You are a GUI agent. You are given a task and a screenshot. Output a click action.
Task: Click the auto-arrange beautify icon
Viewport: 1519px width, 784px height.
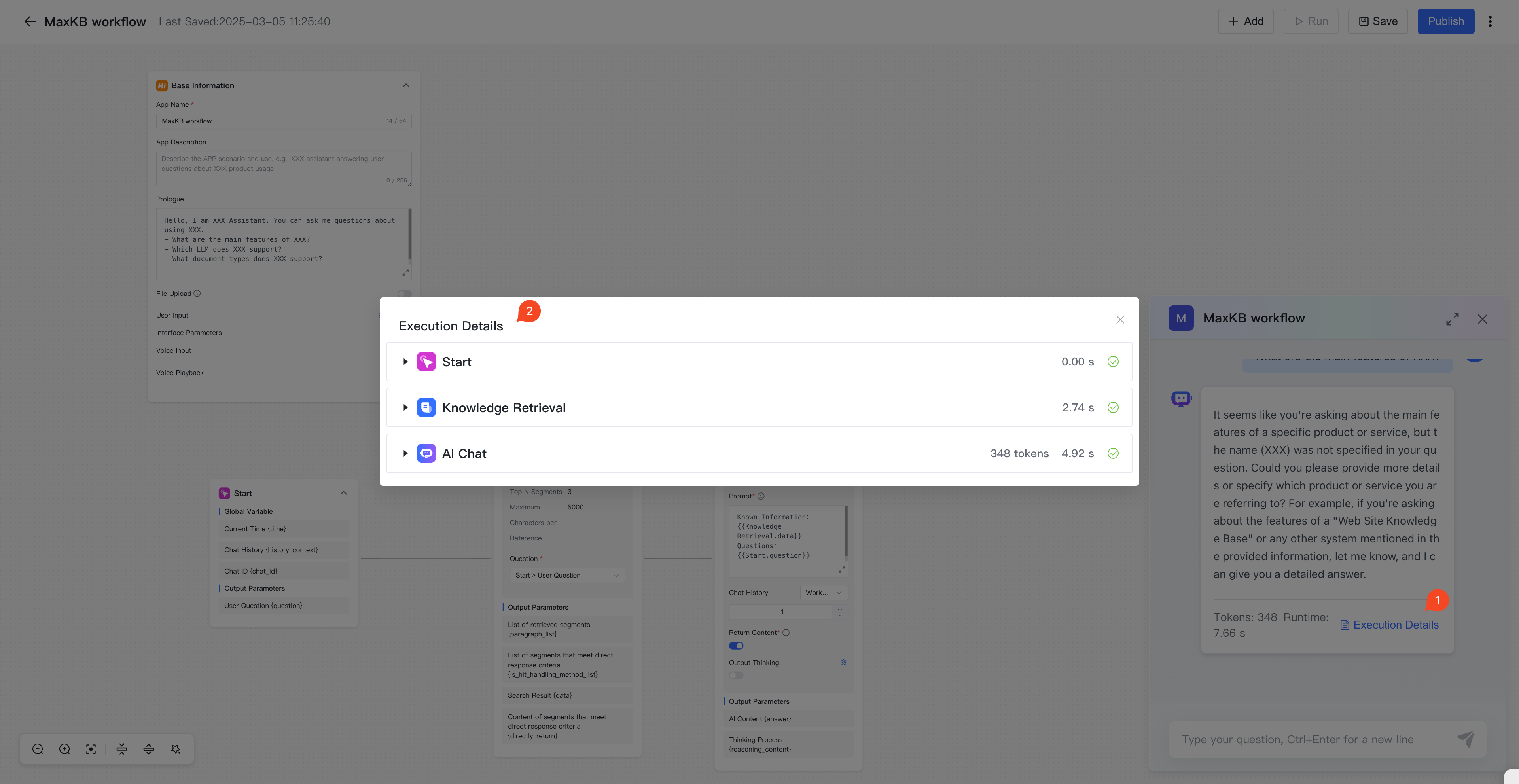176,749
